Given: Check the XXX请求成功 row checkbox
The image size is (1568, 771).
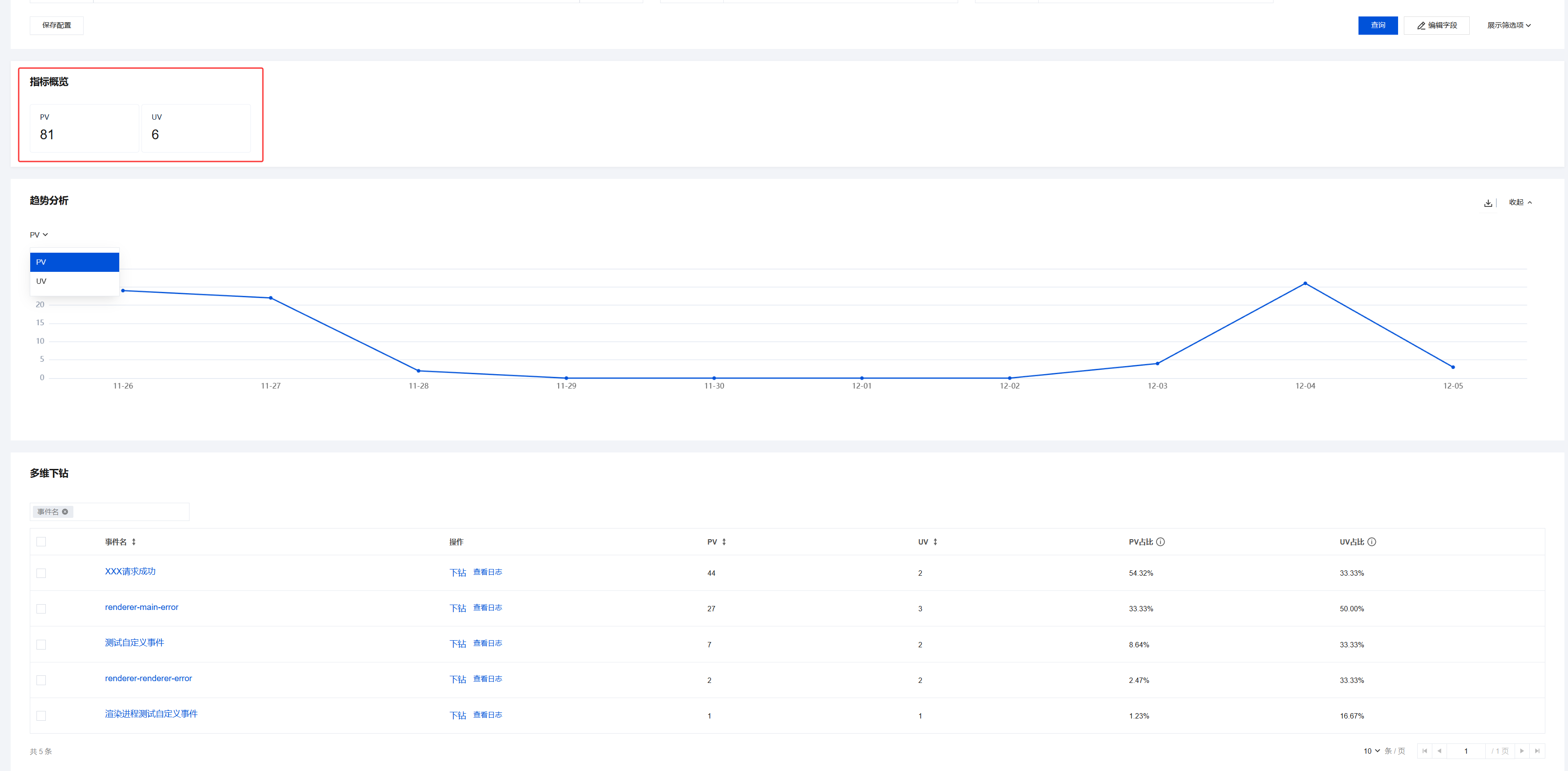Looking at the screenshot, I should tap(41, 573).
